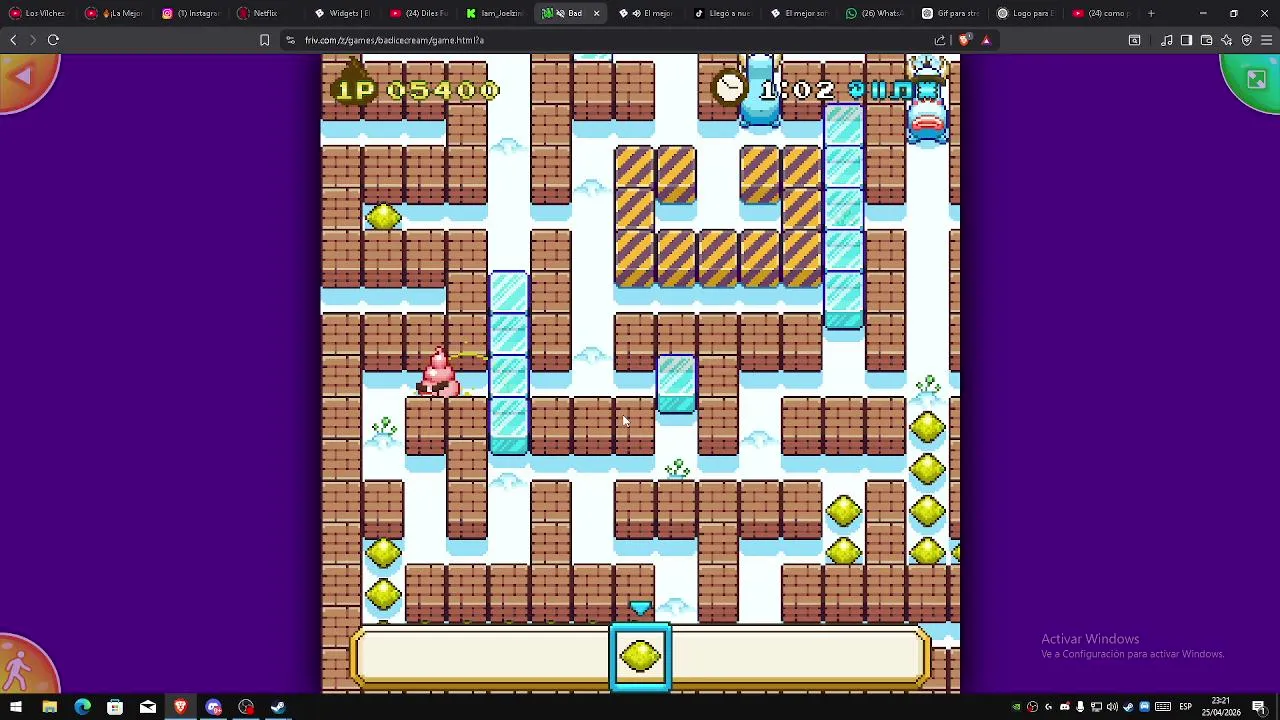Toggle mute icon on the Bad tab

[x=560, y=13]
